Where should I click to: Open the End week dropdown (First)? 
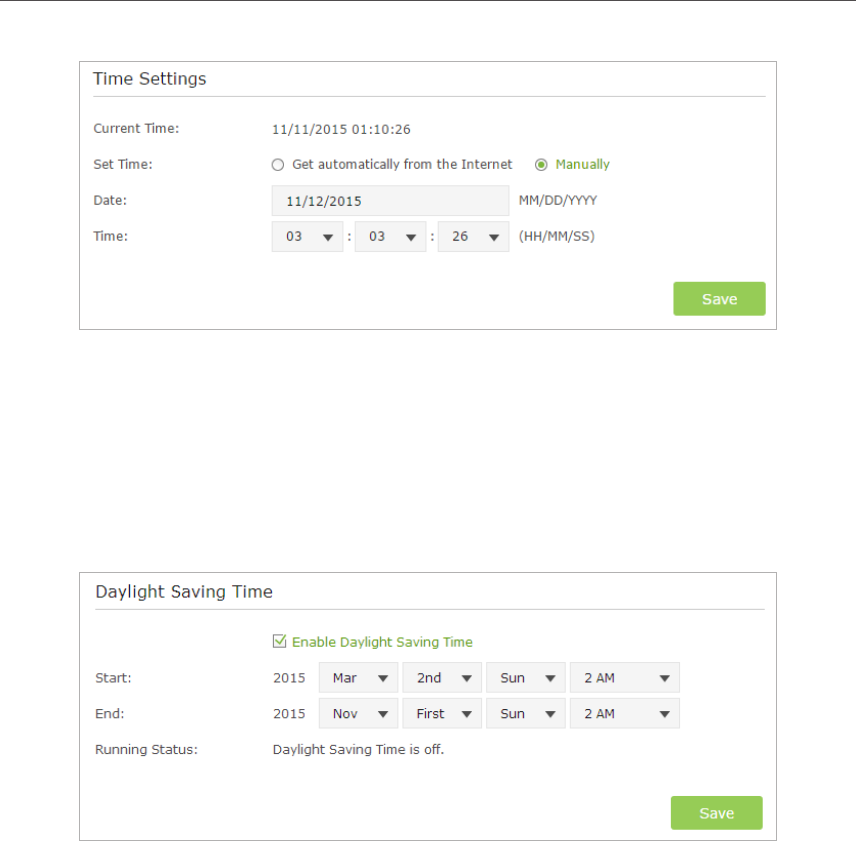[442, 714]
